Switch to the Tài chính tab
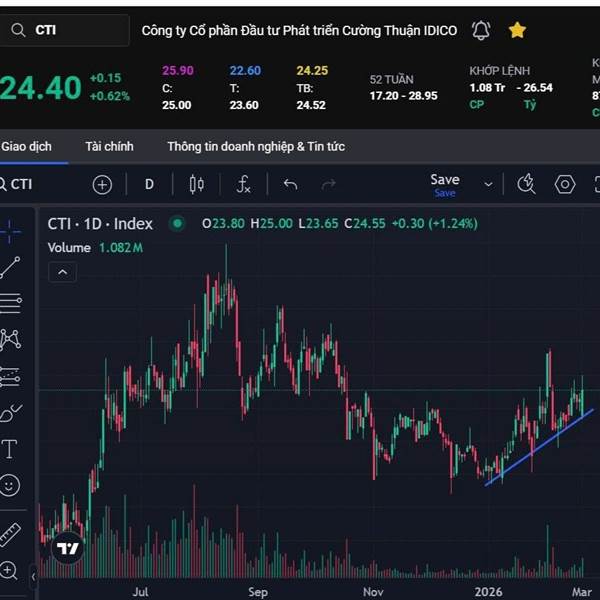Viewport: 600px width, 600px height. pos(109,147)
